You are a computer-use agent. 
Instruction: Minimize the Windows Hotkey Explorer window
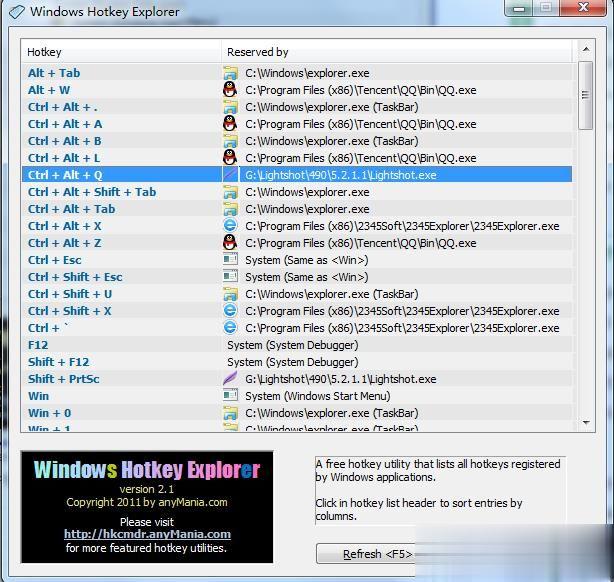519,8
